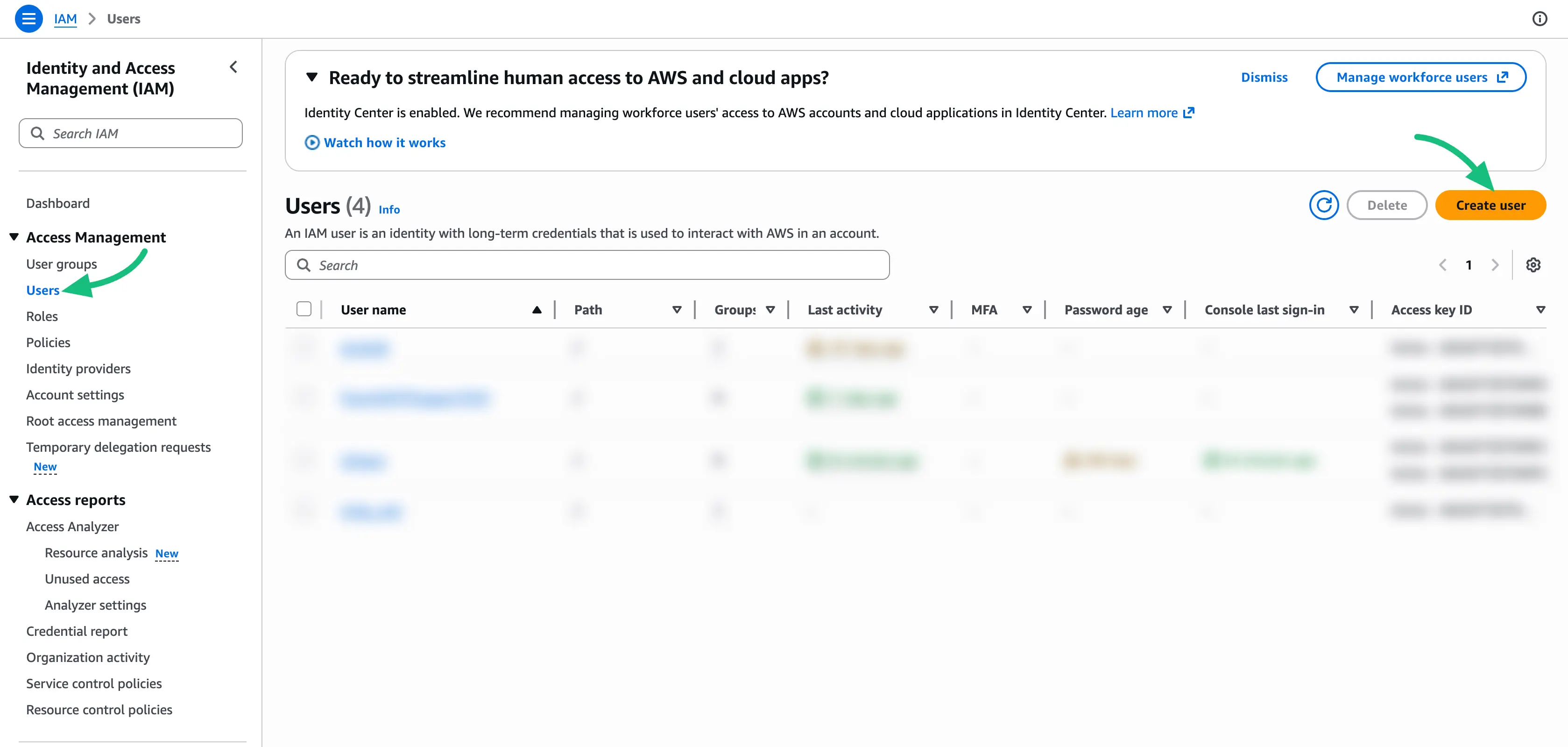
Task: Open the MFA column filter dropdown
Action: (1027, 309)
